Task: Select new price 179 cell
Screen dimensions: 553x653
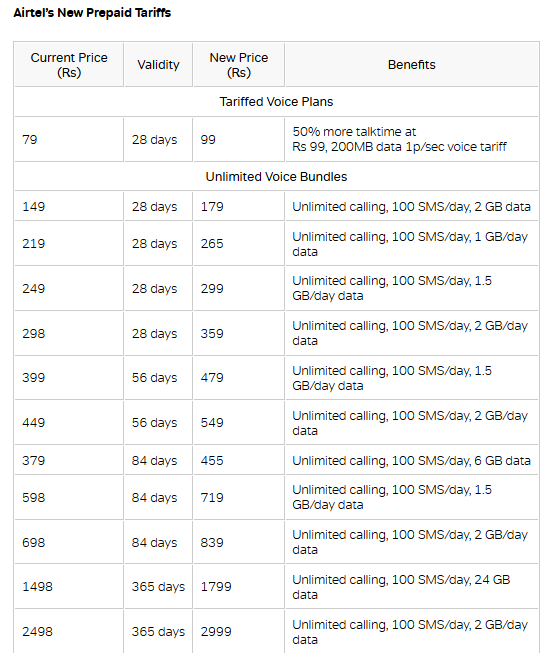Action: pos(239,207)
